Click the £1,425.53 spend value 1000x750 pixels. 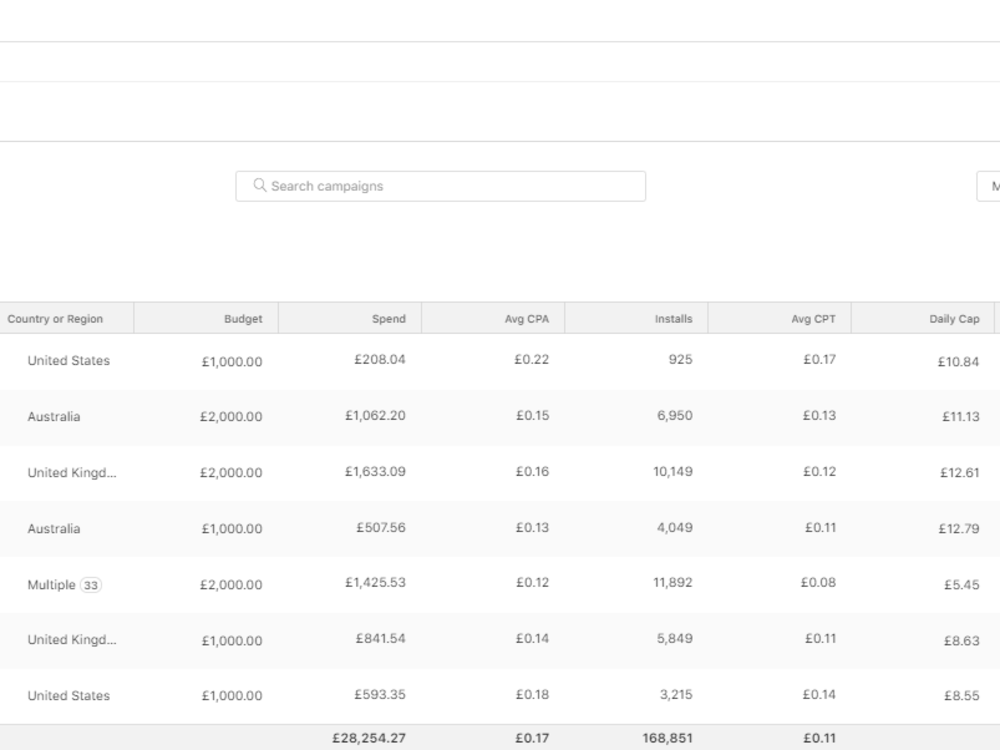point(376,583)
